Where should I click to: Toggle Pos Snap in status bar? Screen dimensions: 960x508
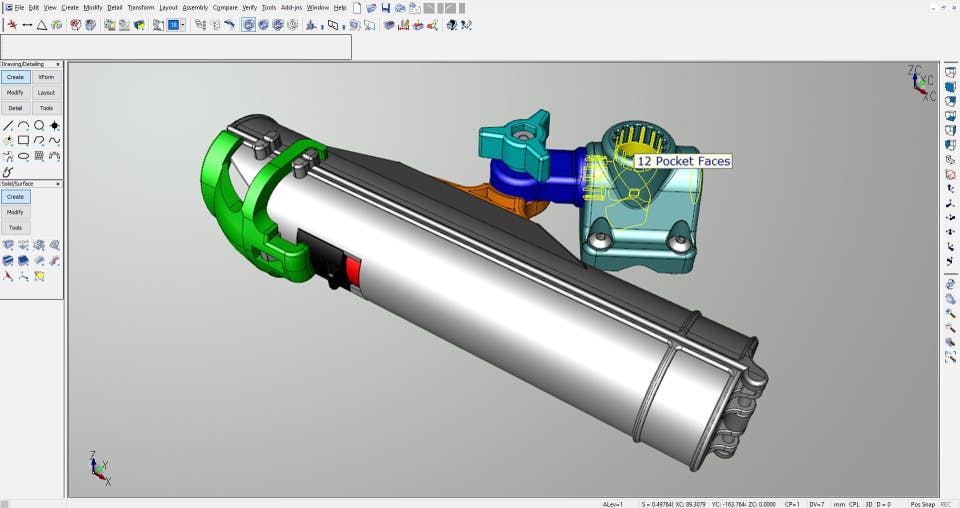coord(923,504)
